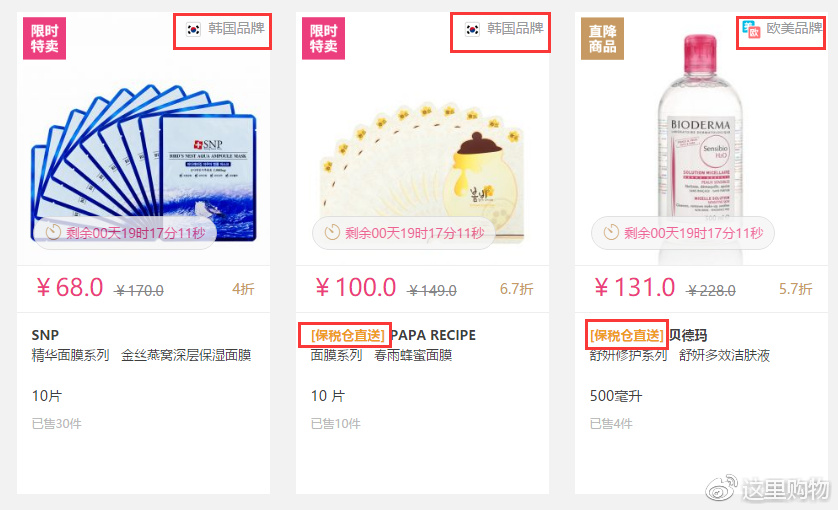The image size is (838, 510).
Task: Click the Korean flag icon on SNP card
Action: click(193, 29)
